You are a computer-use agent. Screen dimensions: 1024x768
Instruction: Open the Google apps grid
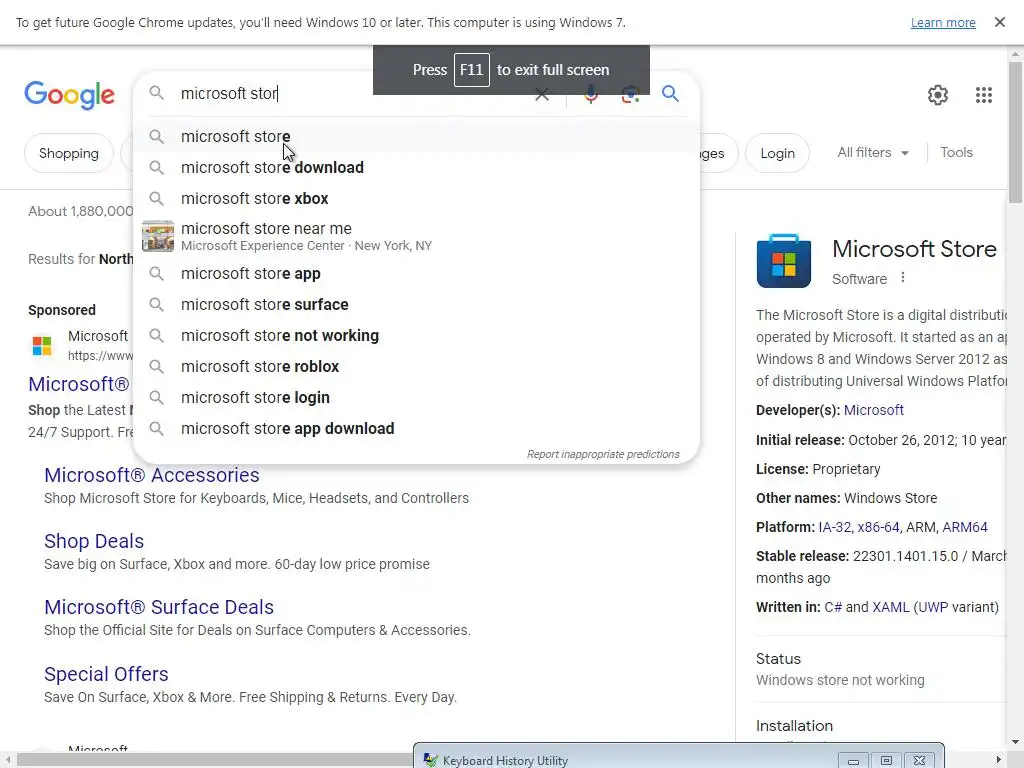pos(984,95)
